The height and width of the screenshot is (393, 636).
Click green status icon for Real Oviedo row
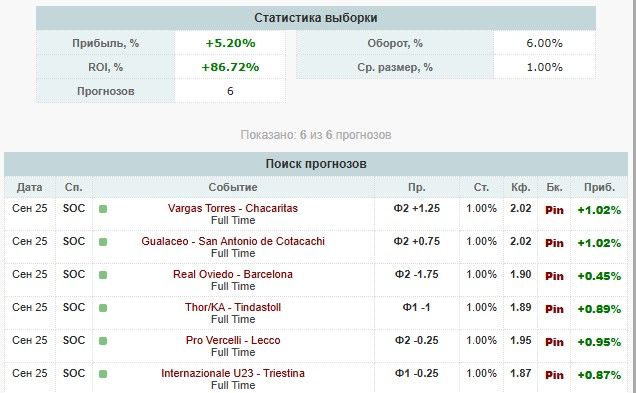(103, 275)
